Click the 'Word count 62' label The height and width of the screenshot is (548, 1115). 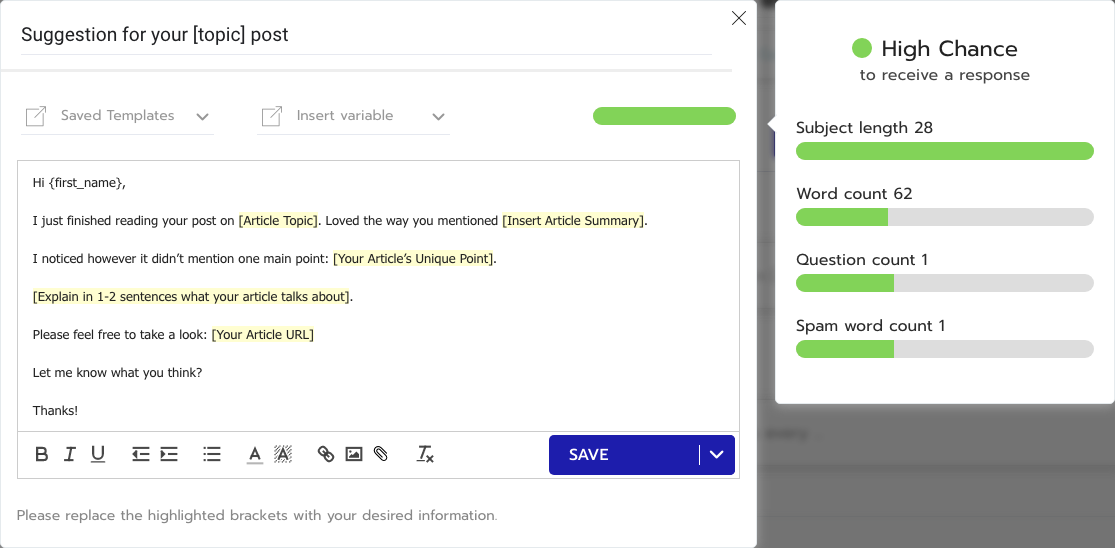854,194
